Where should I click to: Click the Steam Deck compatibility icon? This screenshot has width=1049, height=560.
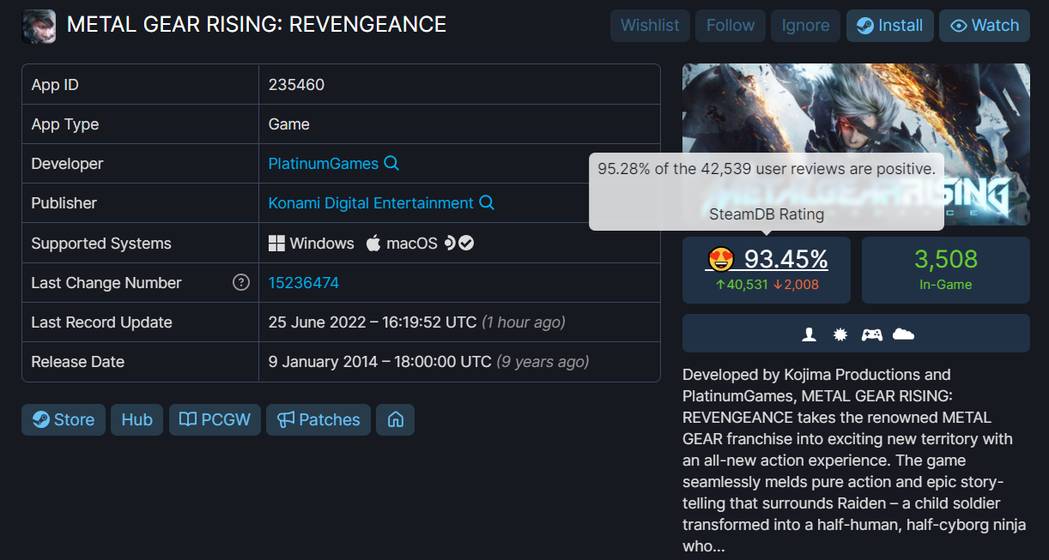pyautogui.click(x=450, y=244)
